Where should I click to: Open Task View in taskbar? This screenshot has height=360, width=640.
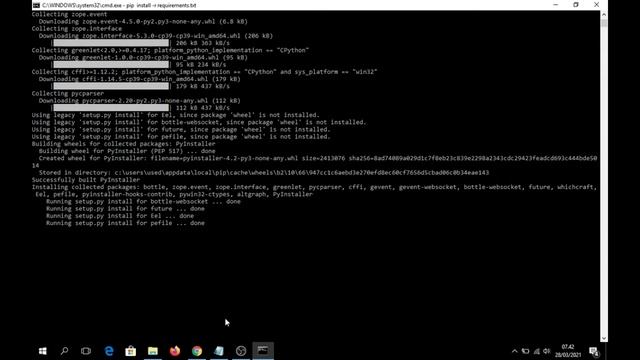pyautogui.click(x=86, y=351)
